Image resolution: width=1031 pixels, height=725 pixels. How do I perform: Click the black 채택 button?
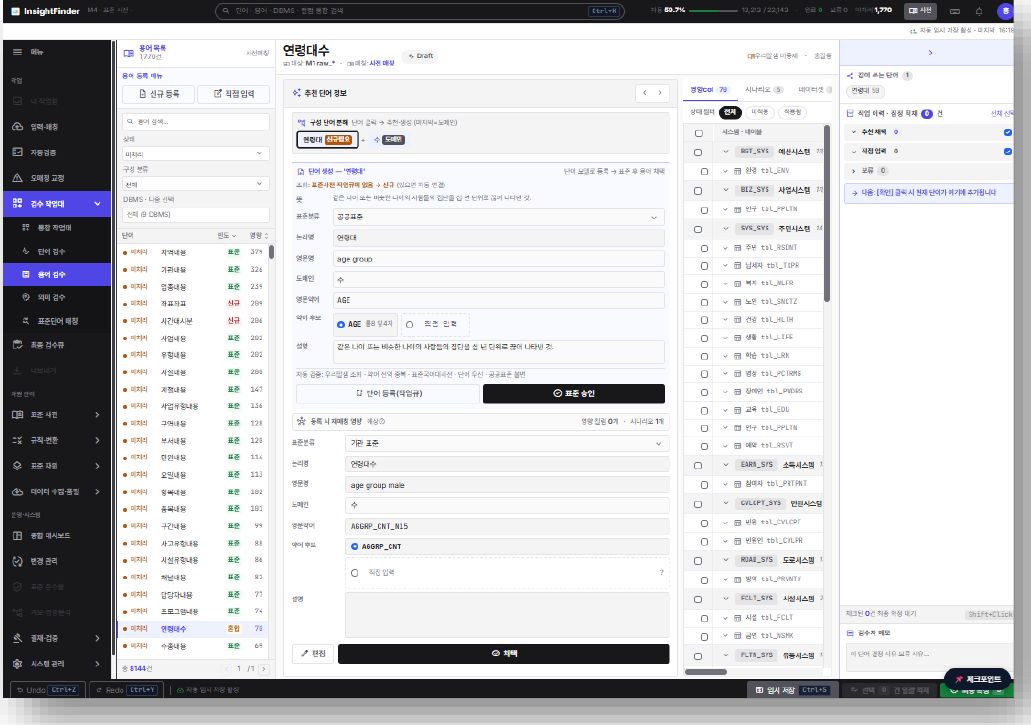[504, 653]
